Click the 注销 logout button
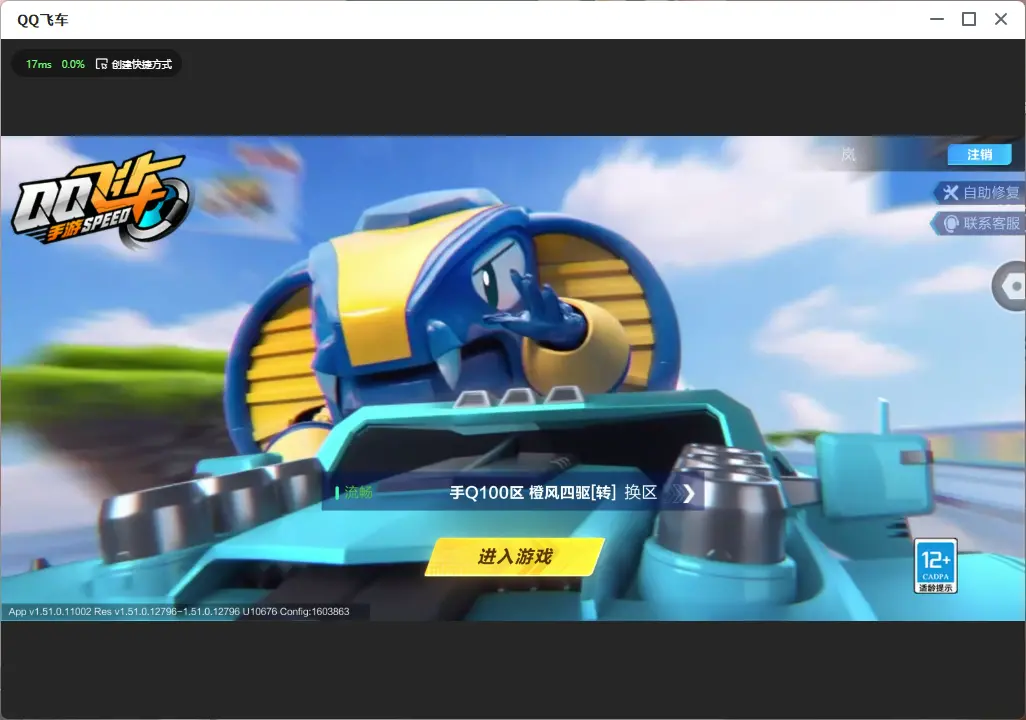 [980, 154]
